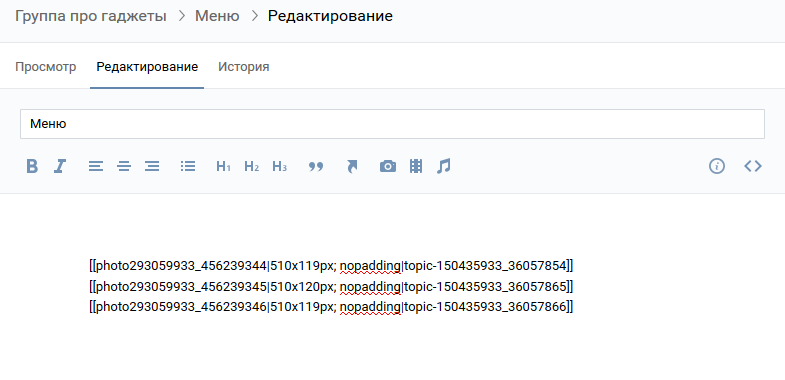Screen dimensions: 785x380
Task: Insert a blockquote with the quote icon
Action: click(316, 167)
